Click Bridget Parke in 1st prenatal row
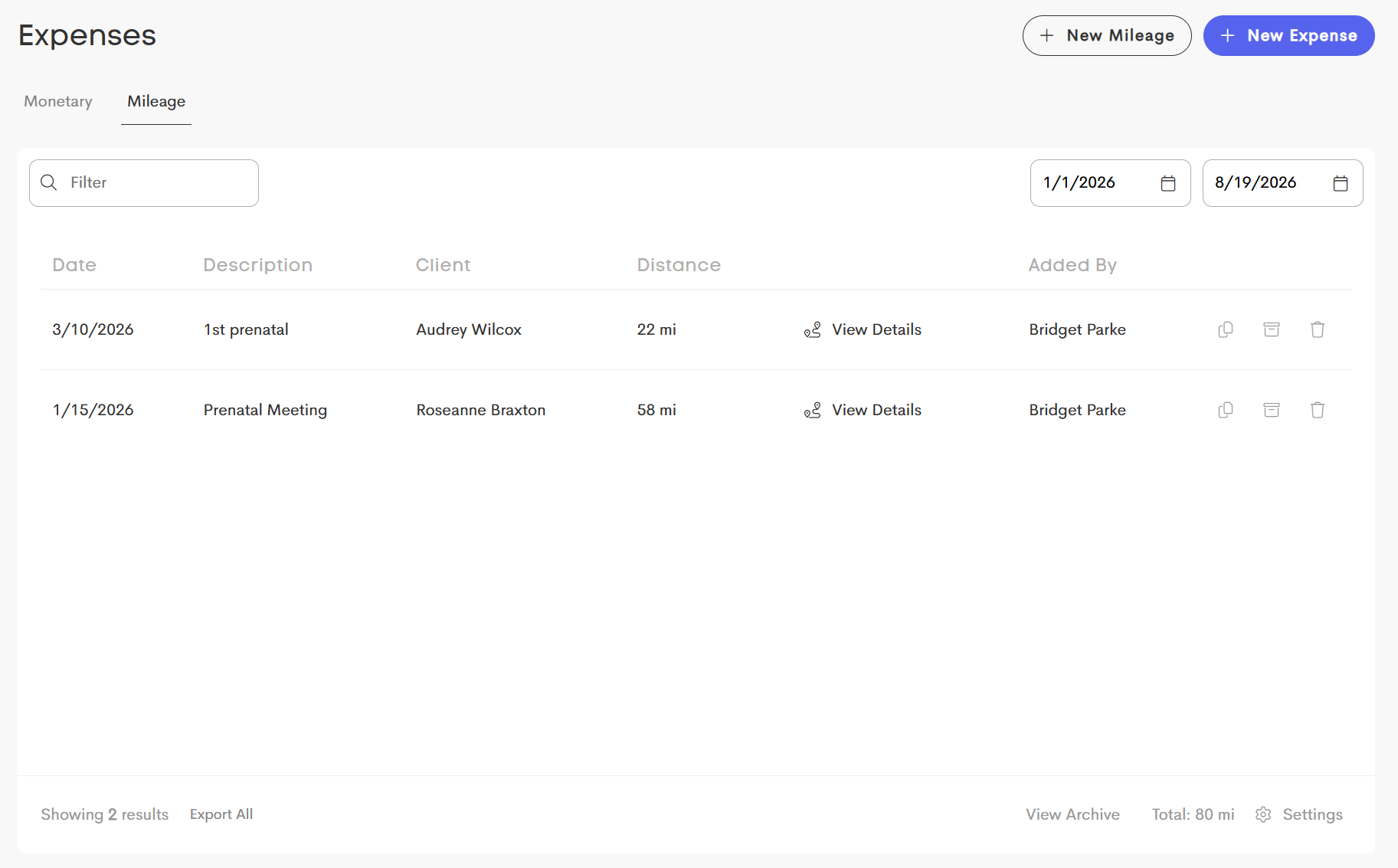This screenshot has width=1398, height=868. point(1077,329)
